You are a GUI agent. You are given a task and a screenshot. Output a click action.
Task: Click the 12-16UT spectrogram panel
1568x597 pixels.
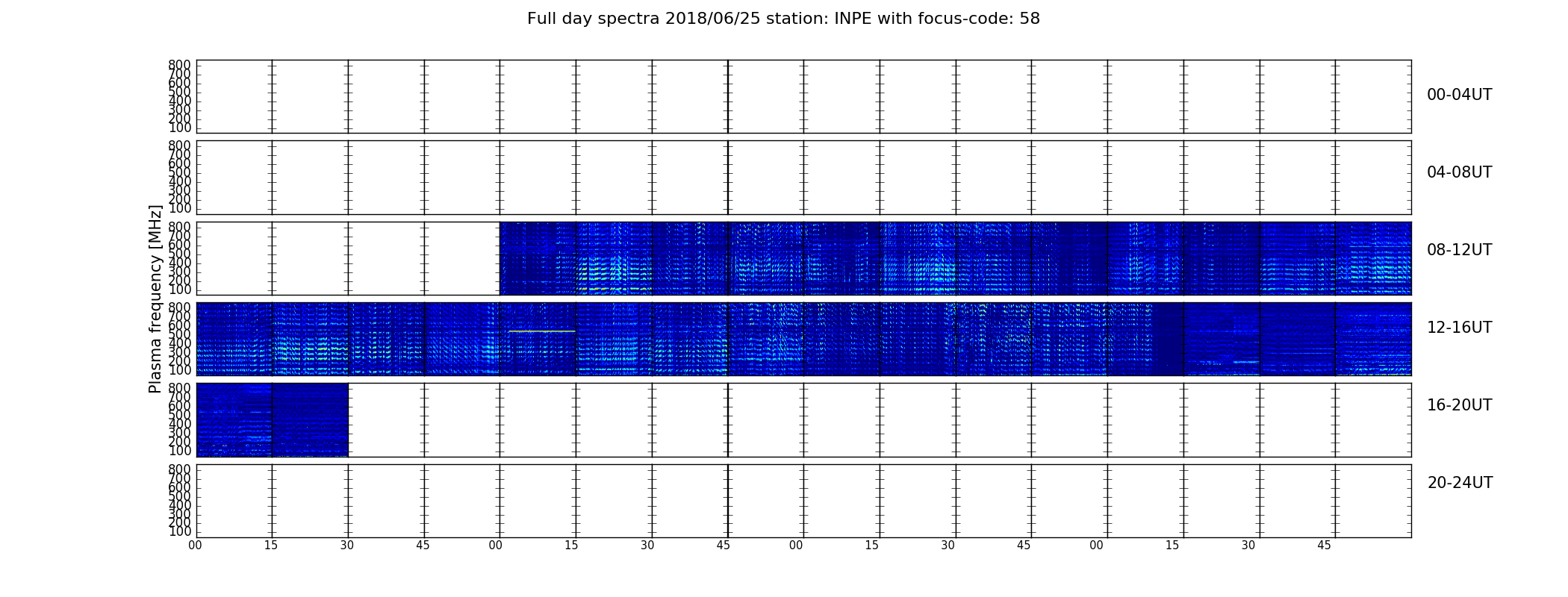coord(803,339)
